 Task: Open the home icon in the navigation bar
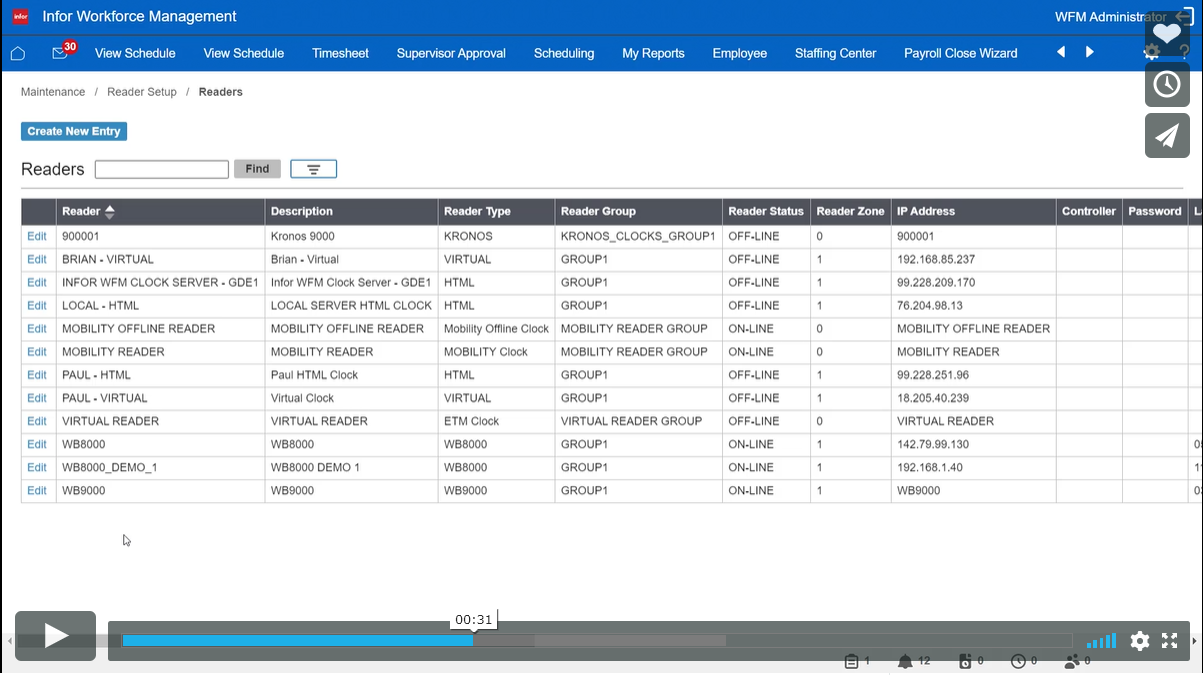19,53
